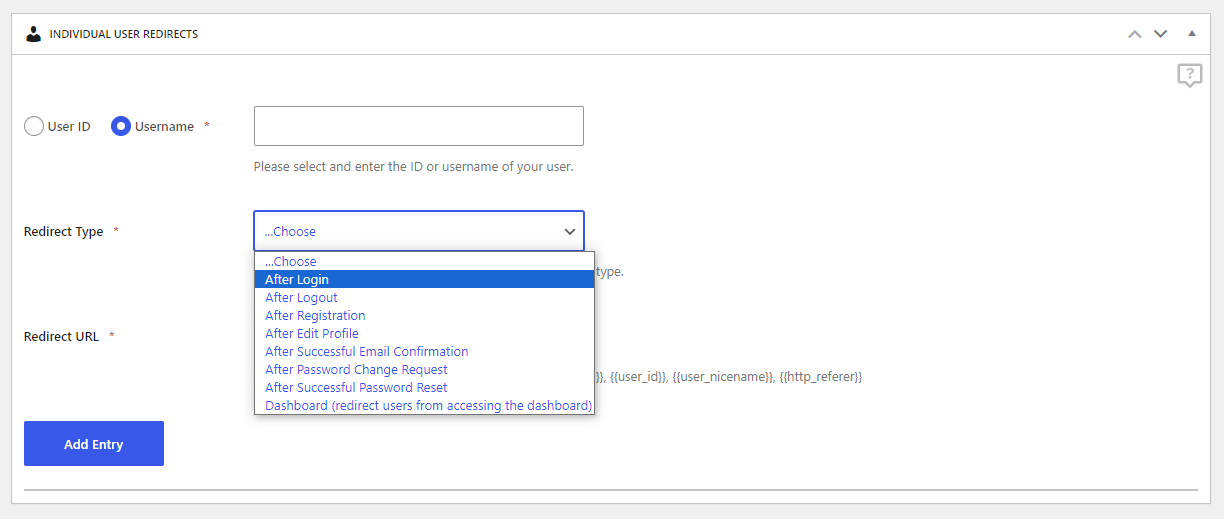
Task: Select the Username radio button
Action: 121,126
